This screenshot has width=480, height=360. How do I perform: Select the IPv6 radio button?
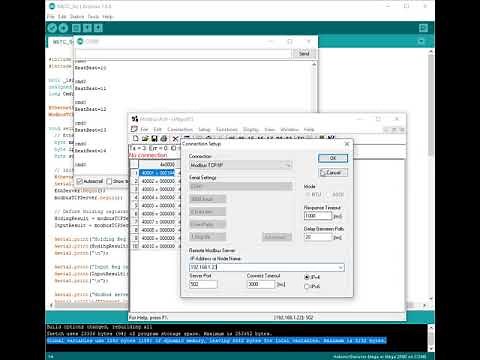307,287
